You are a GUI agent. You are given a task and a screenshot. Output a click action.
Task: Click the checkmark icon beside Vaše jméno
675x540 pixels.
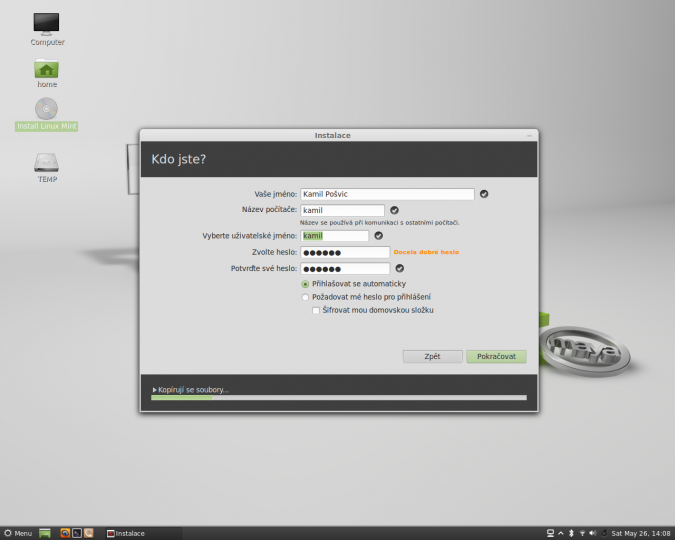(484, 194)
